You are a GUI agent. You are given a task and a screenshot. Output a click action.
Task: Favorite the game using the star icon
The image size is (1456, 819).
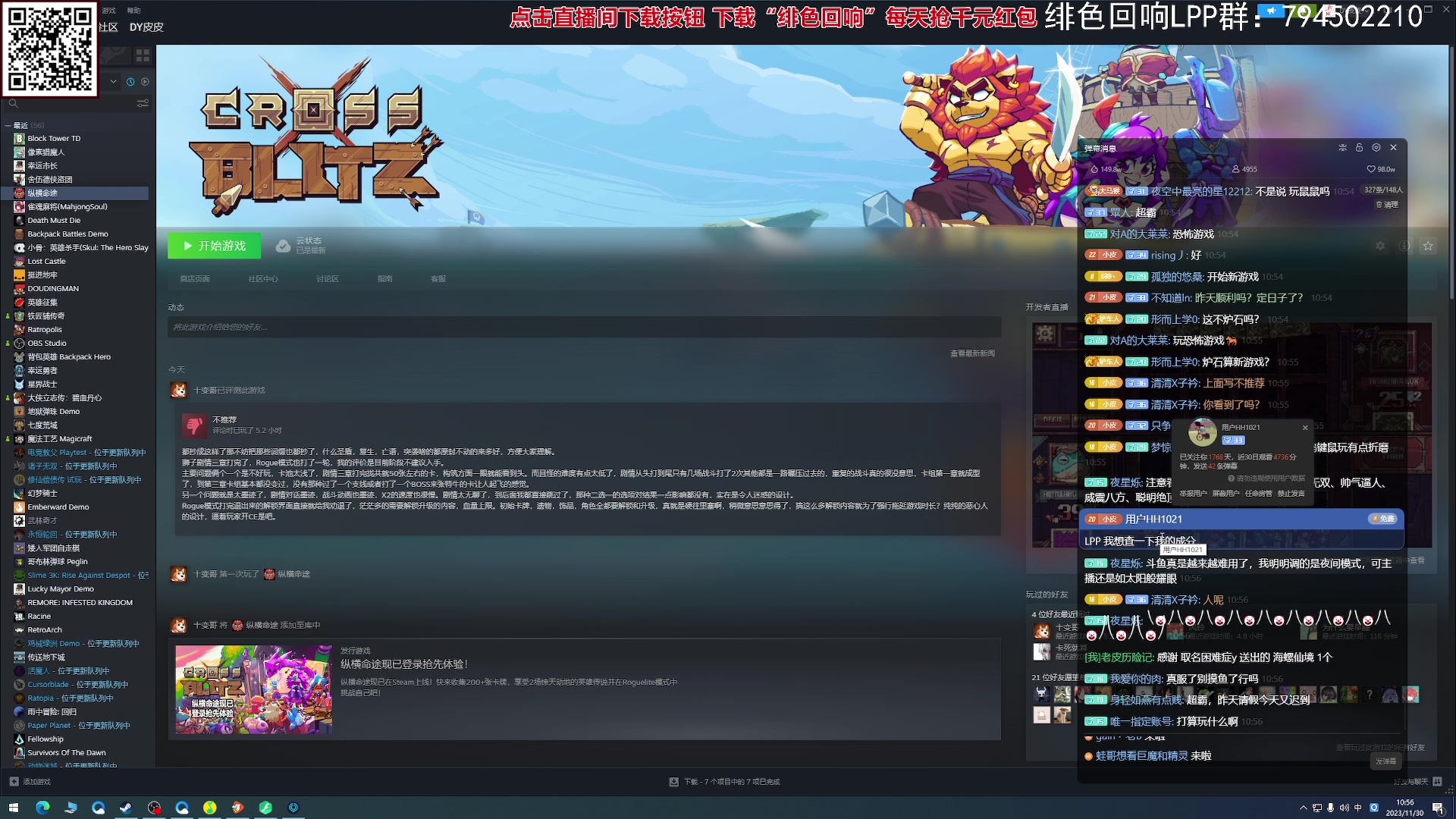point(1428,246)
